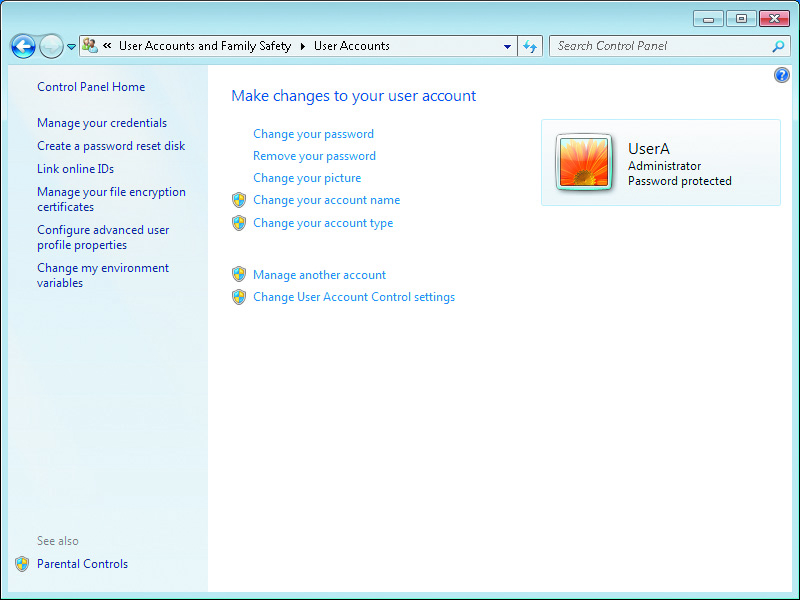The height and width of the screenshot is (600, 800).
Task: Click the search magnifier icon
Action: pos(778,46)
